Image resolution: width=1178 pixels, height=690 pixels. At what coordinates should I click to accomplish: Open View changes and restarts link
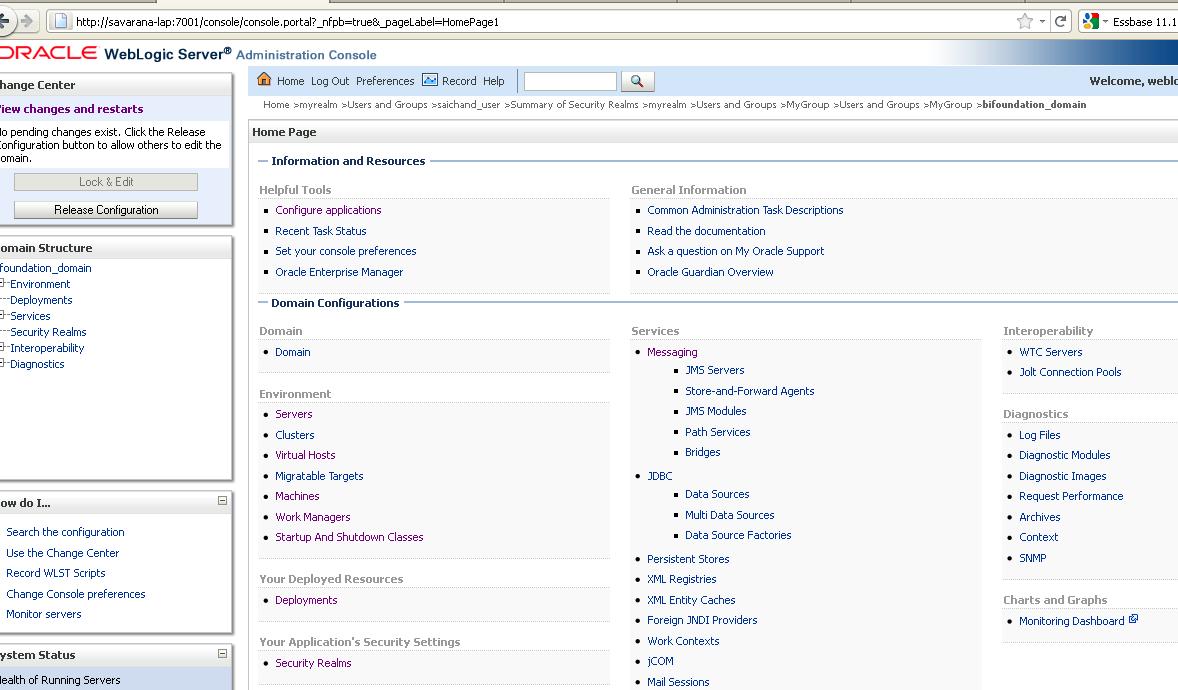tap(71, 109)
